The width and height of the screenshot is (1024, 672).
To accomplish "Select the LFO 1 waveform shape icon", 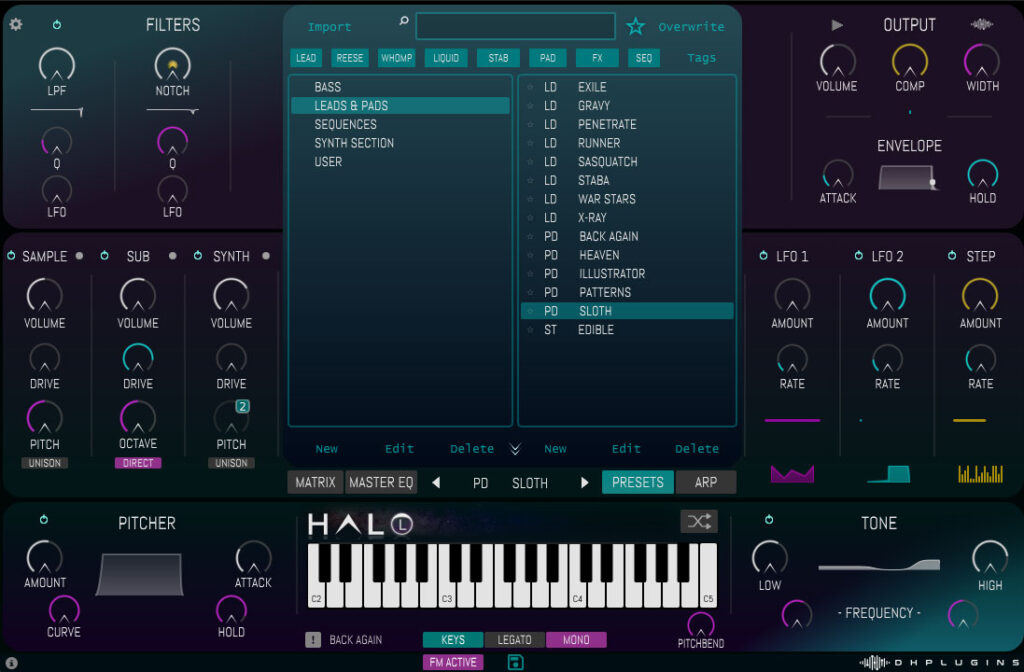I will pos(792,473).
